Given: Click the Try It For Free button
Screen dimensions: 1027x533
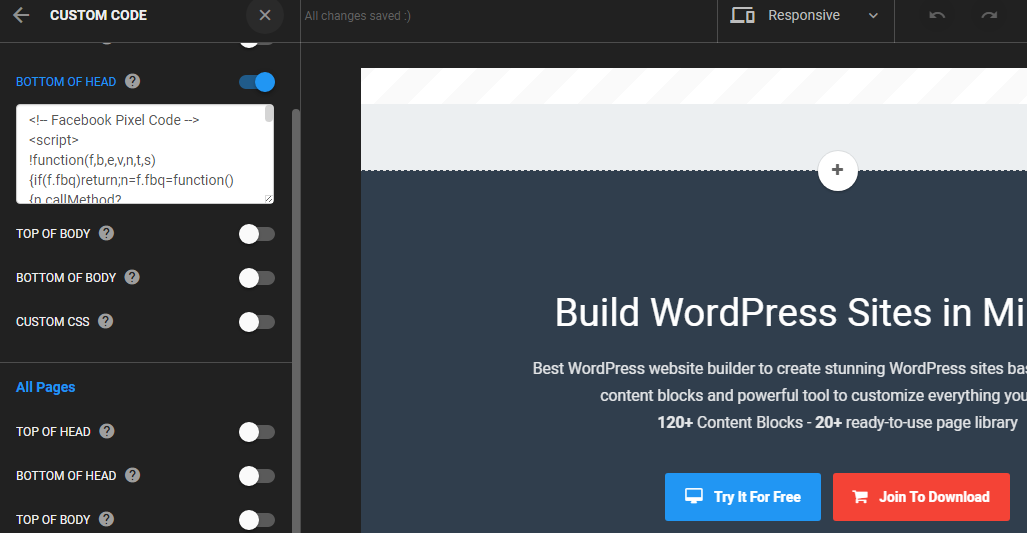Looking at the screenshot, I should (742, 497).
